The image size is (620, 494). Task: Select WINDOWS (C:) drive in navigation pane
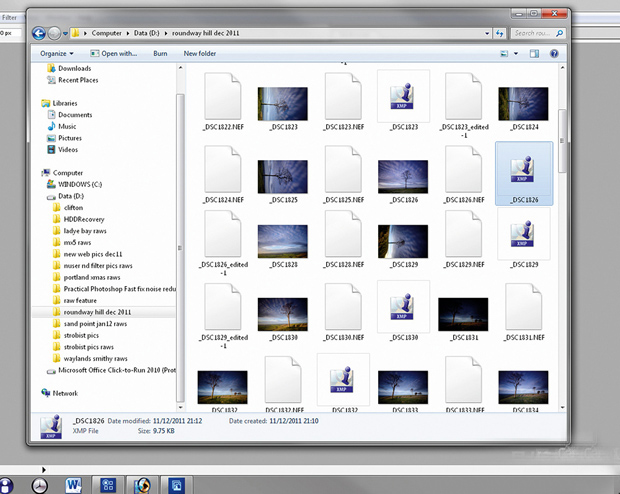coord(81,185)
